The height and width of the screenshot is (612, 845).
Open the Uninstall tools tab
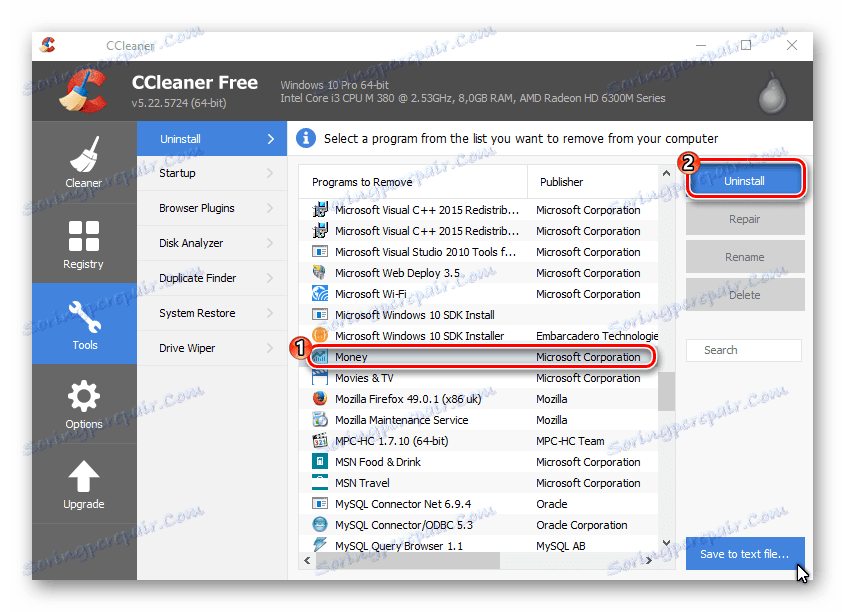pyautogui.click(x=212, y=139)
